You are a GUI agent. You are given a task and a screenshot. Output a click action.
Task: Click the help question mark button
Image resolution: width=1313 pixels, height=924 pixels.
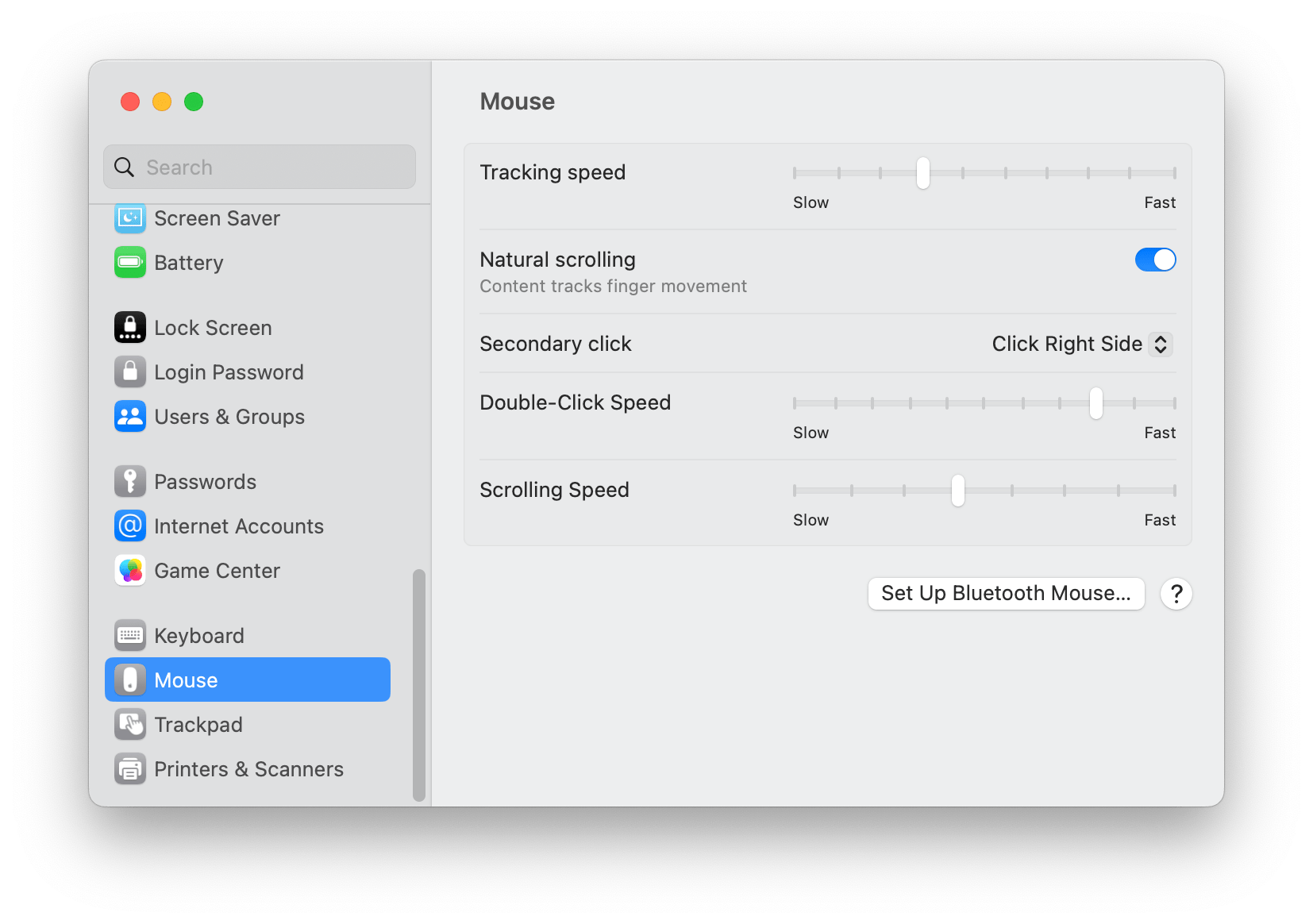(x=1176, y=593)
